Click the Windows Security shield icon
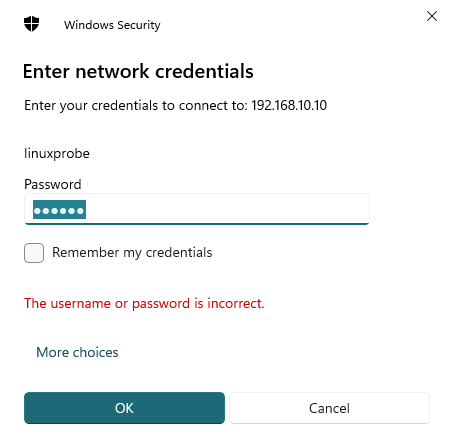The image size is (454, 447). (x=32, y=24)
